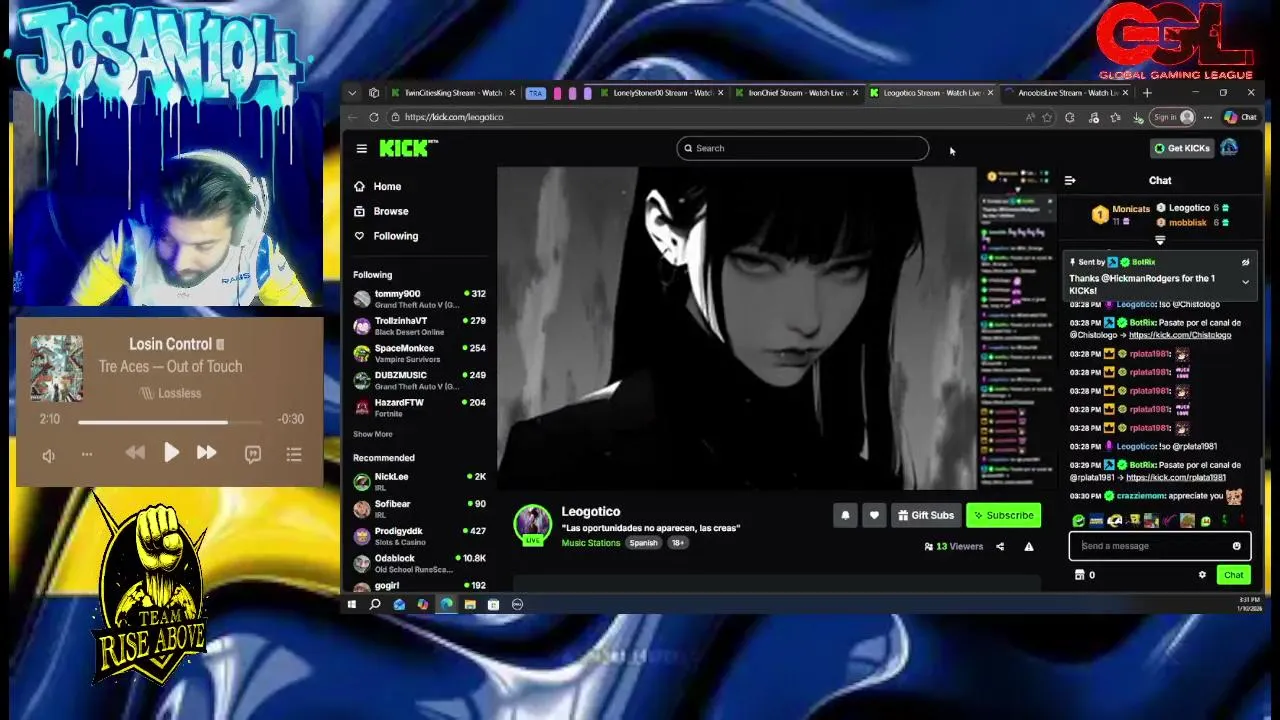Add page to favorites with the star icon

tap(1047, 117)
